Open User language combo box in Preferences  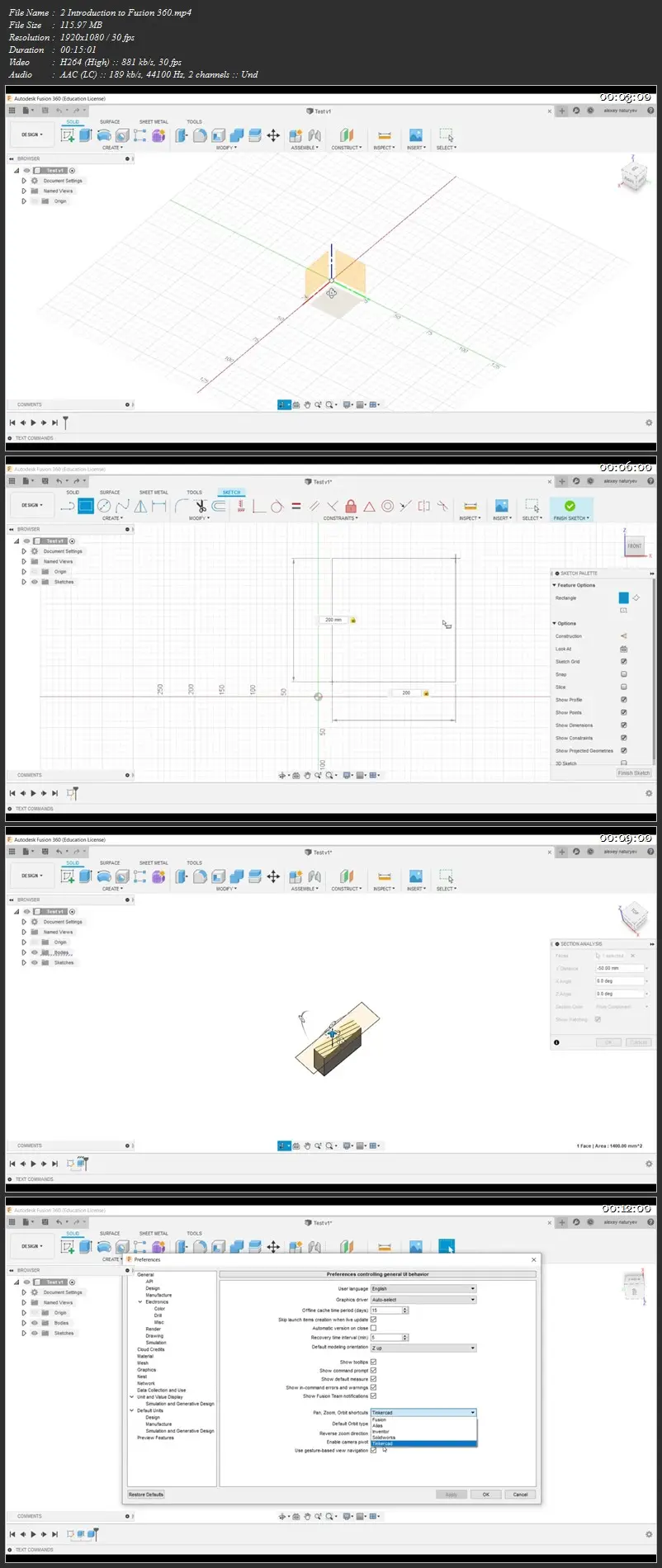point(423,1288)
